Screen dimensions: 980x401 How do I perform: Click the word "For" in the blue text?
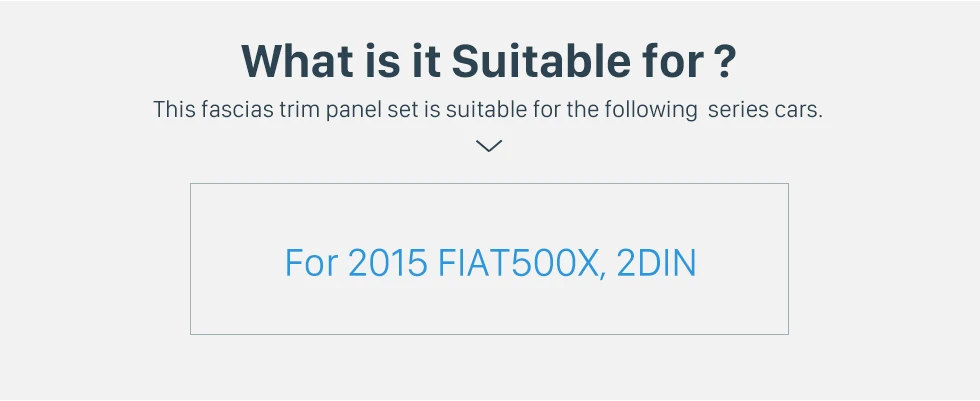pos(311,263)
